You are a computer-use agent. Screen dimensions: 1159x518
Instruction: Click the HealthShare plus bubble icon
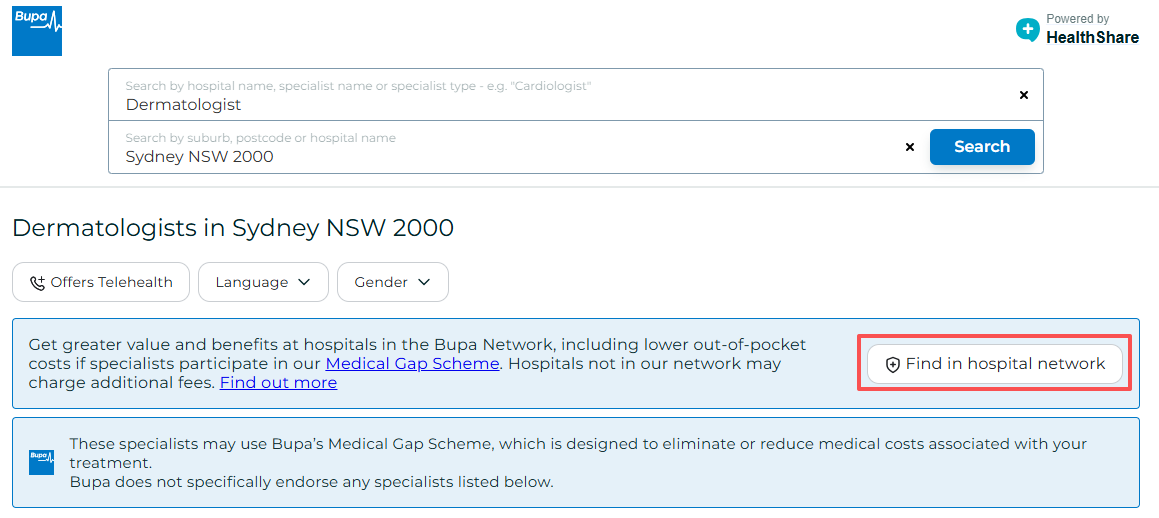pos(1027,29)
